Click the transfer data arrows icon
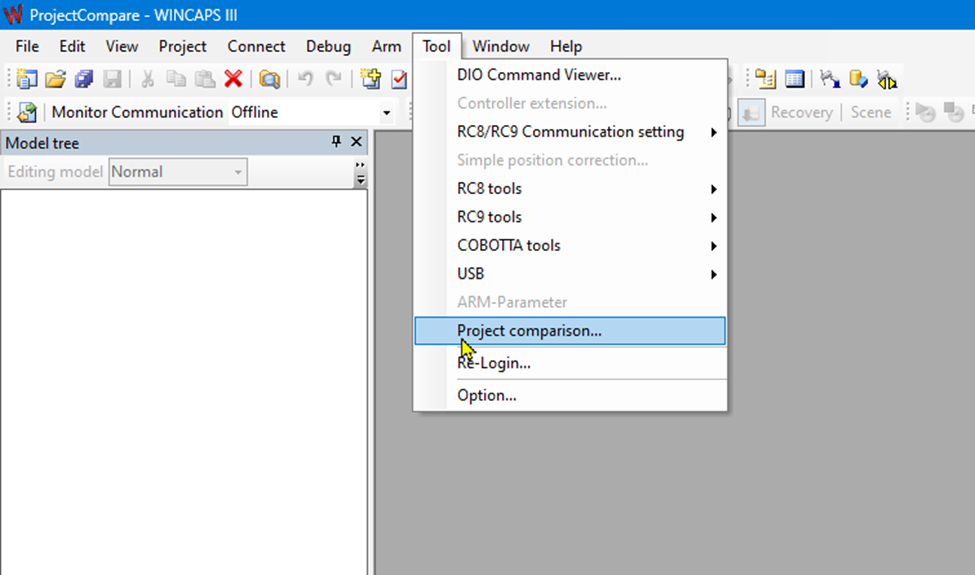 [x=27, y=113]
